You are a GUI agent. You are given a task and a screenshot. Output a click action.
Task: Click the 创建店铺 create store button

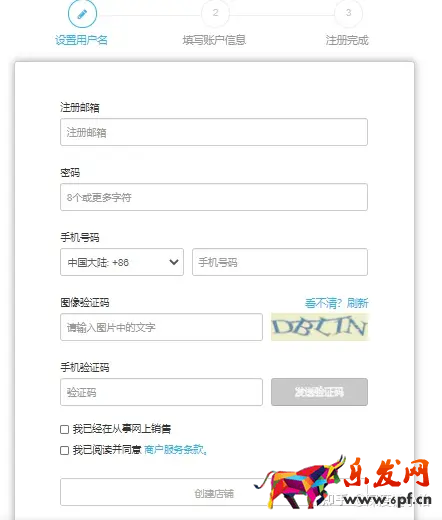click(214, 492)
